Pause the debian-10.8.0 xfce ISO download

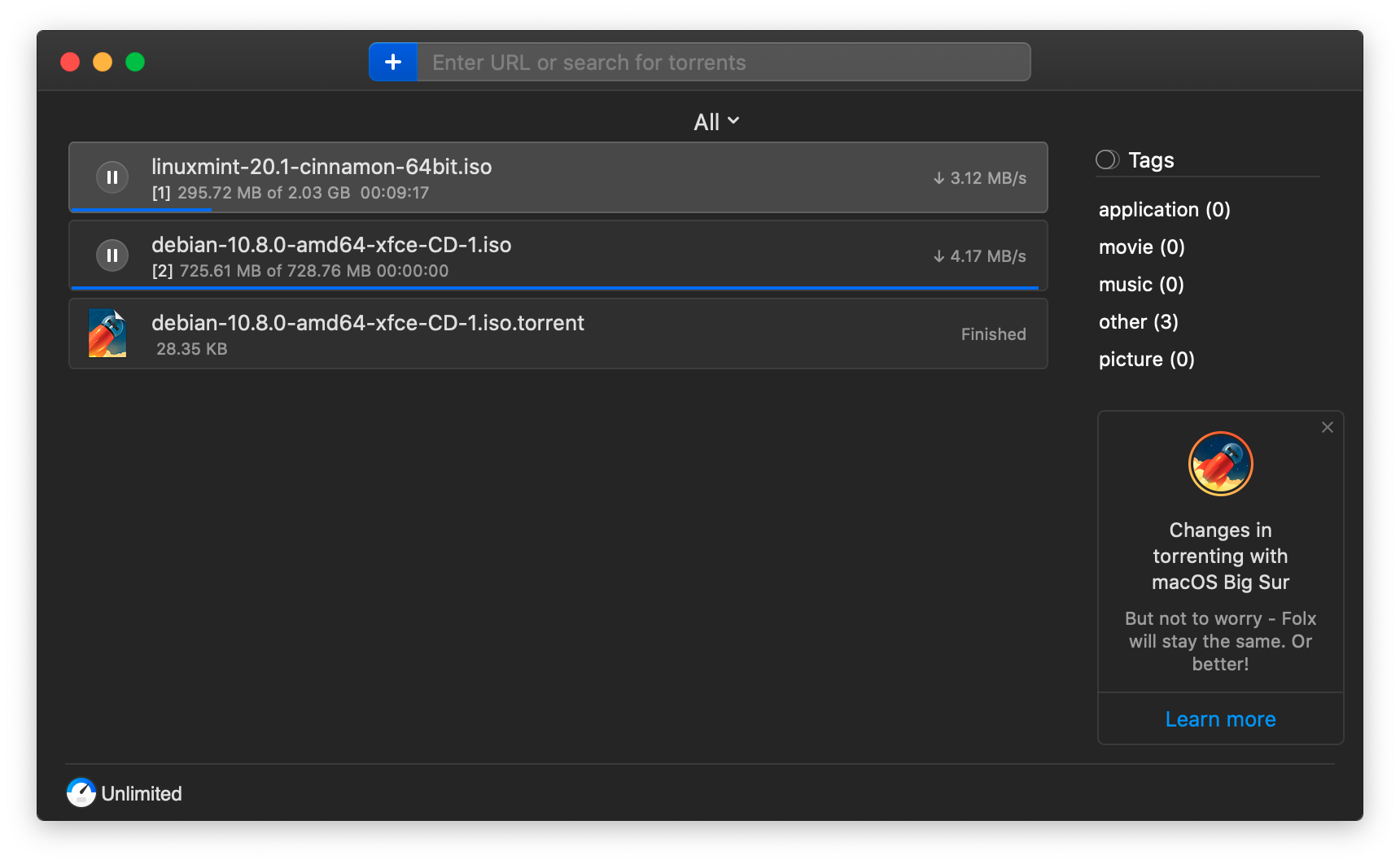click(112, 255)
